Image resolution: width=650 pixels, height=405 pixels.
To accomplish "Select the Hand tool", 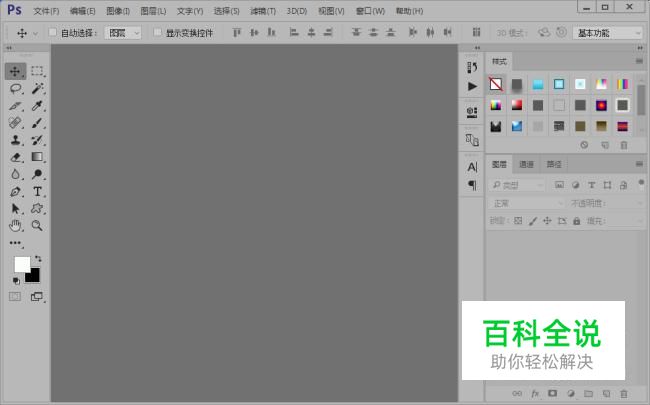I will [15, 226].
